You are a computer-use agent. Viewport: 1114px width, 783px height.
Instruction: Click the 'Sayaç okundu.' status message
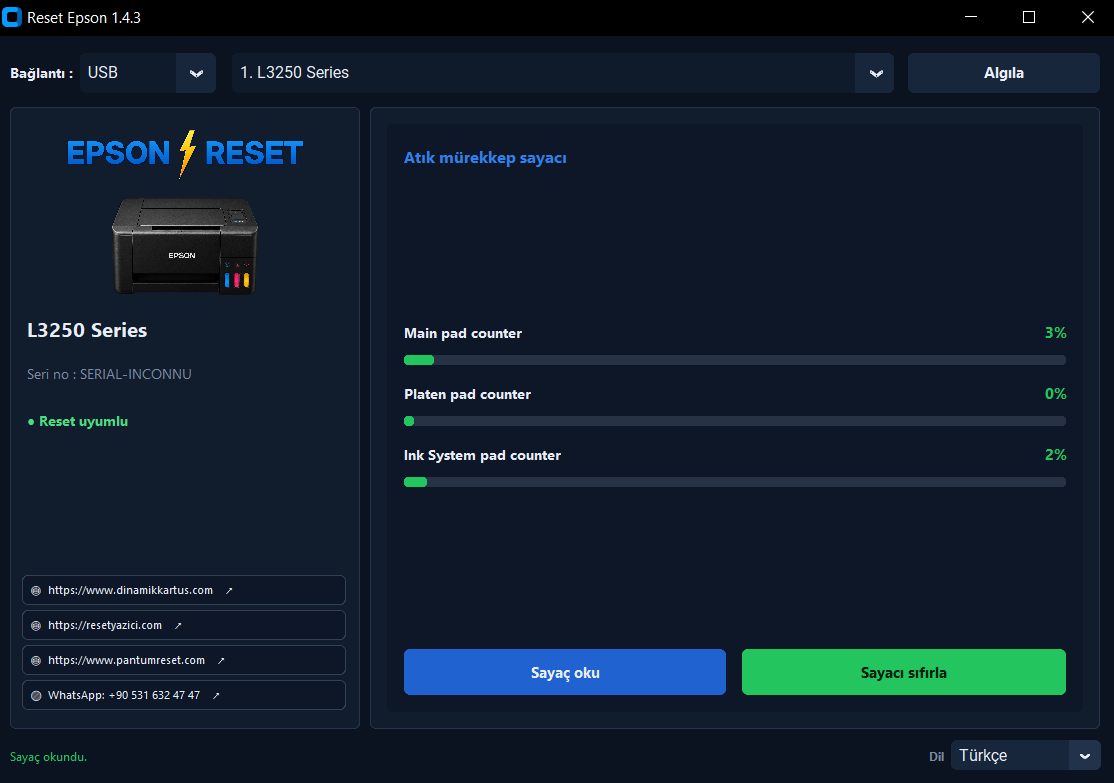48,757
